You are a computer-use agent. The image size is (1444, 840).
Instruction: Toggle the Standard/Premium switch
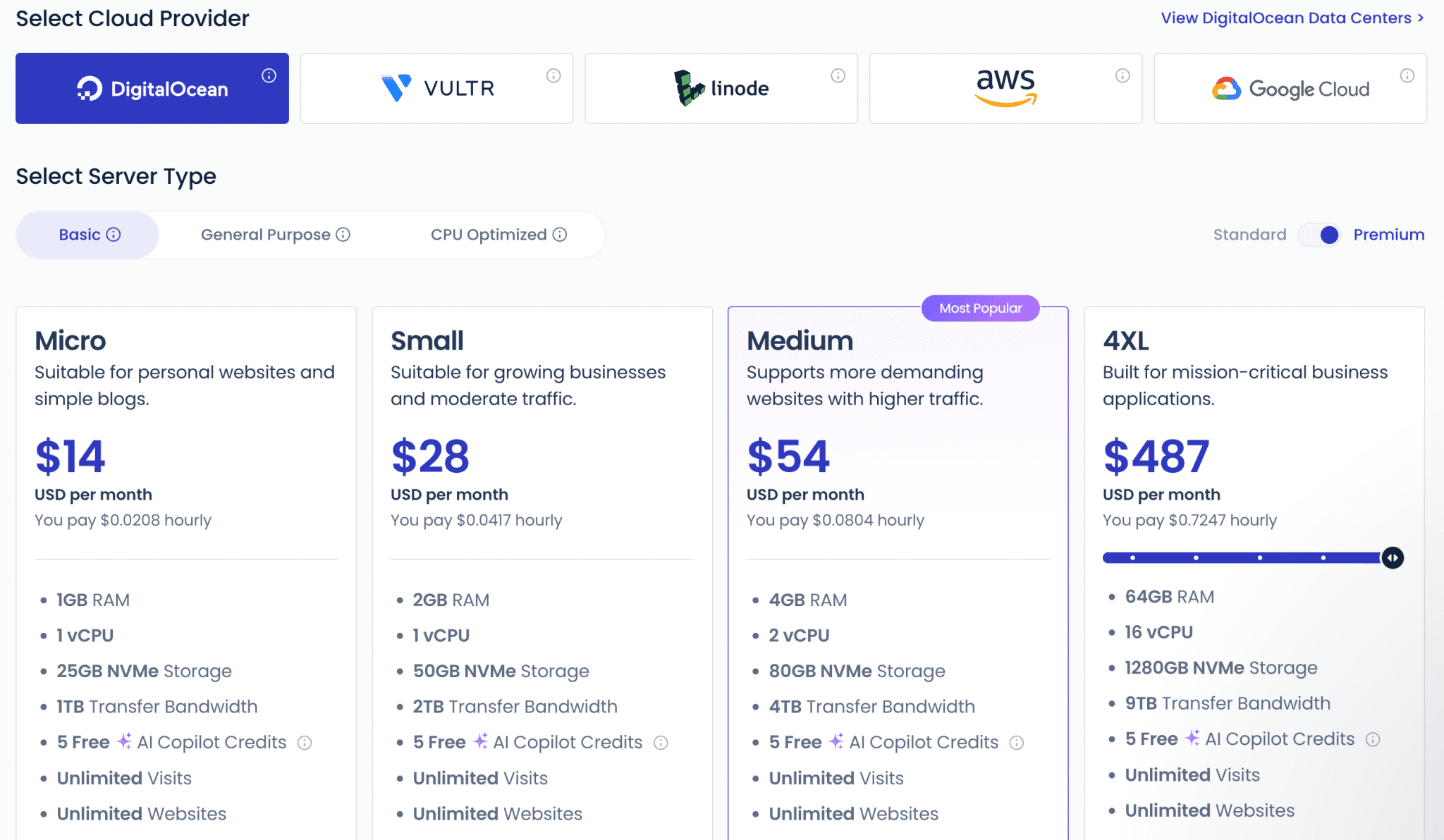[x=1320, y=235]
